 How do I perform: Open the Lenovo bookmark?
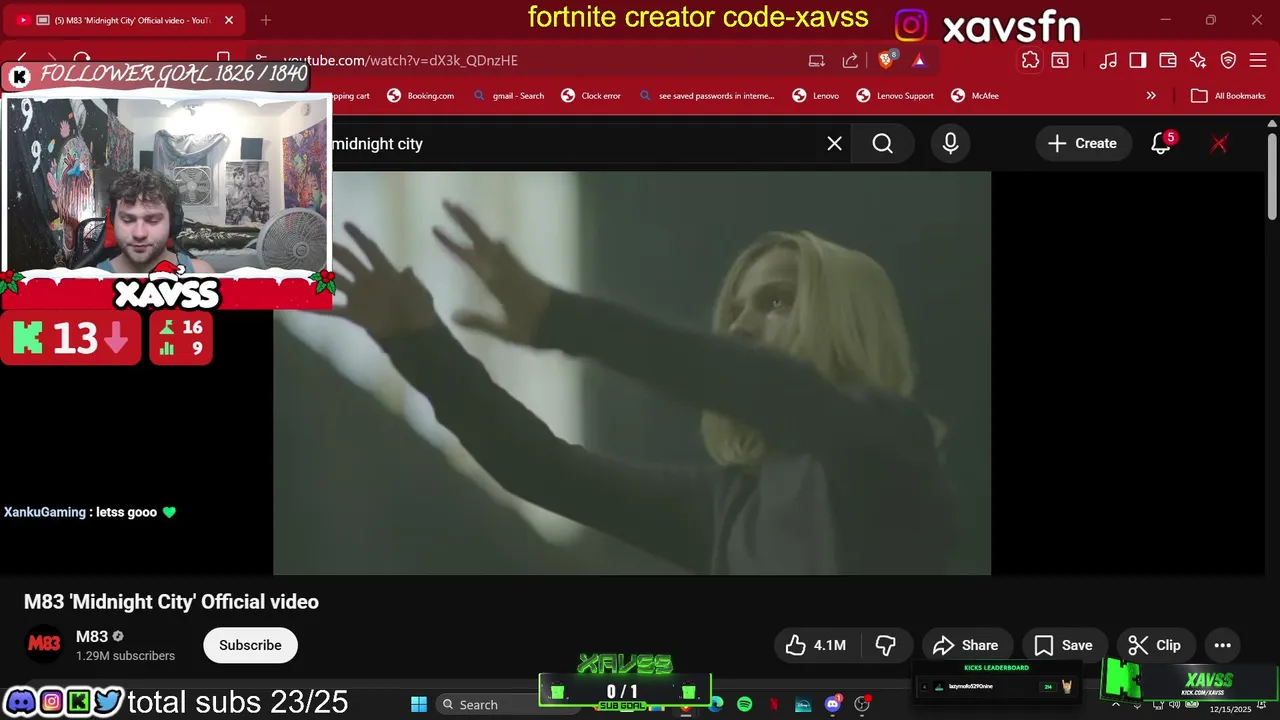click(816, 96)
